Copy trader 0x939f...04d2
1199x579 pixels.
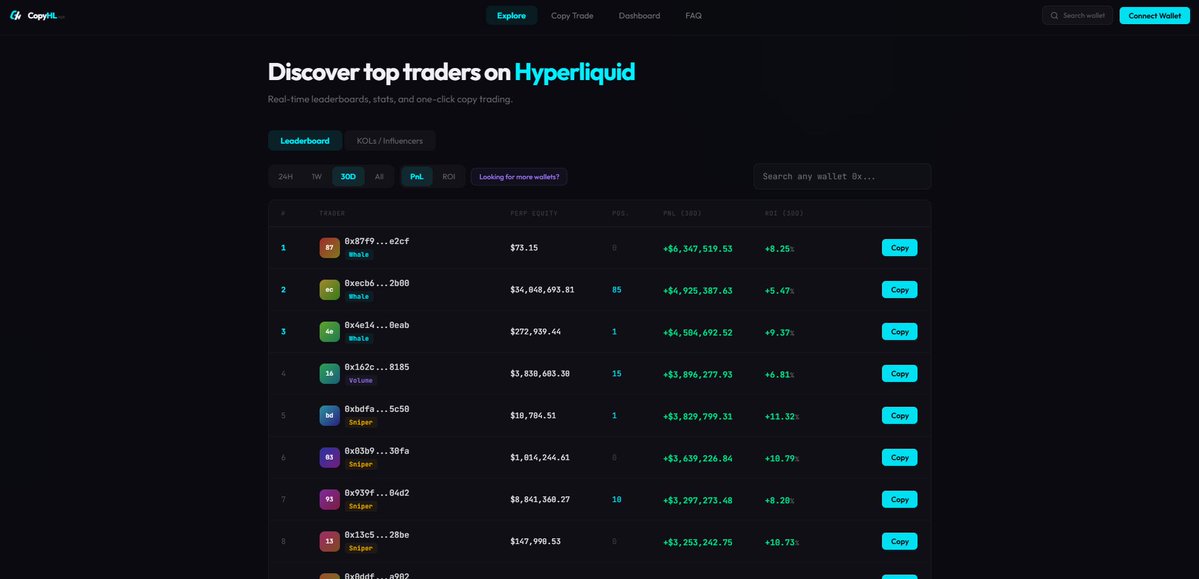899,499
